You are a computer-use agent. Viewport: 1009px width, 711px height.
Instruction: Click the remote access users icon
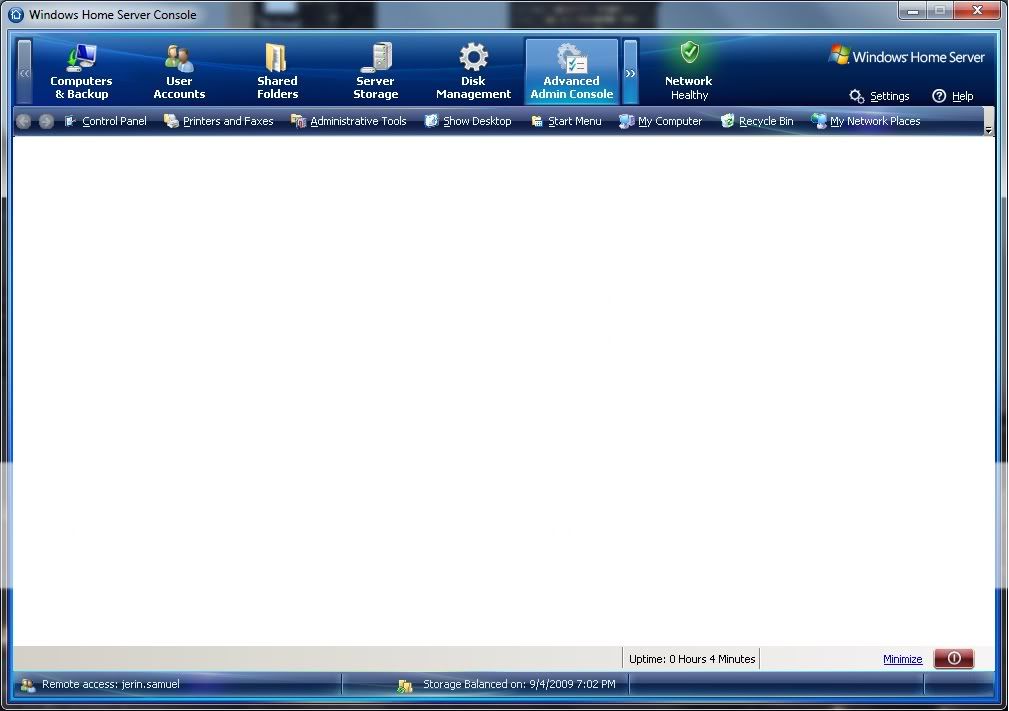(x=28, y=685)
